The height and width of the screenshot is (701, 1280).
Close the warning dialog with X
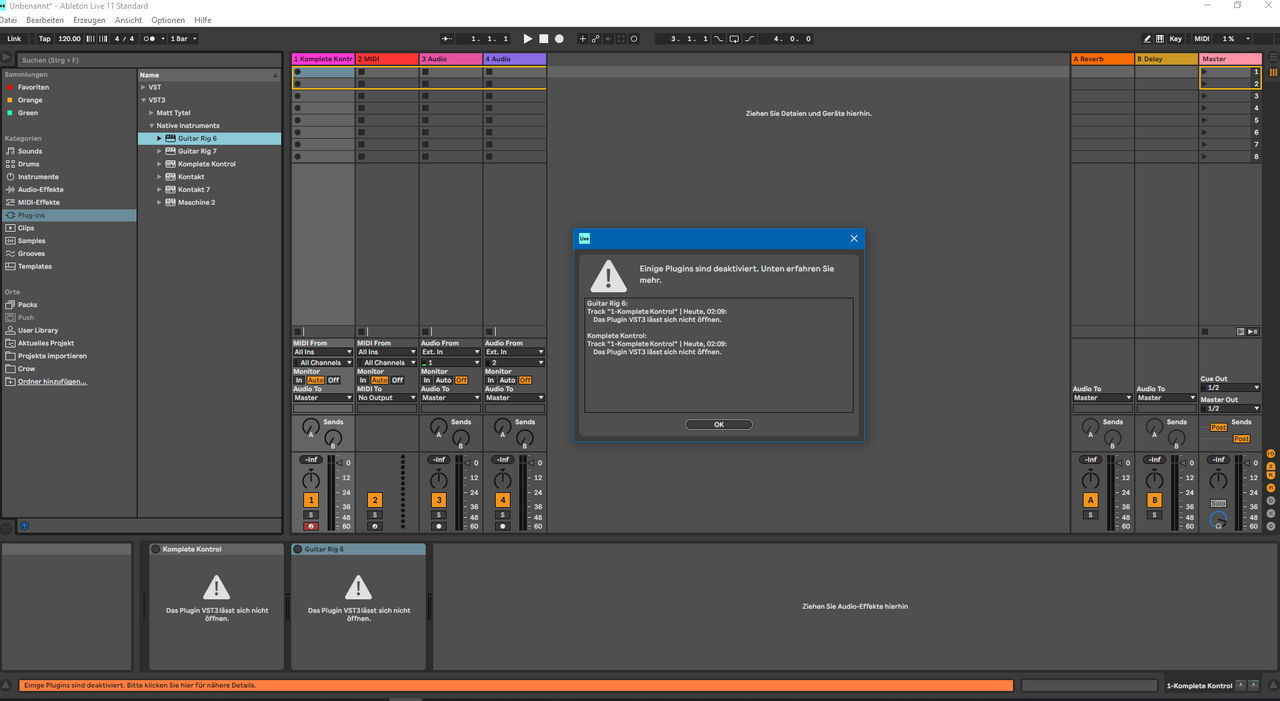pos(854,239)
